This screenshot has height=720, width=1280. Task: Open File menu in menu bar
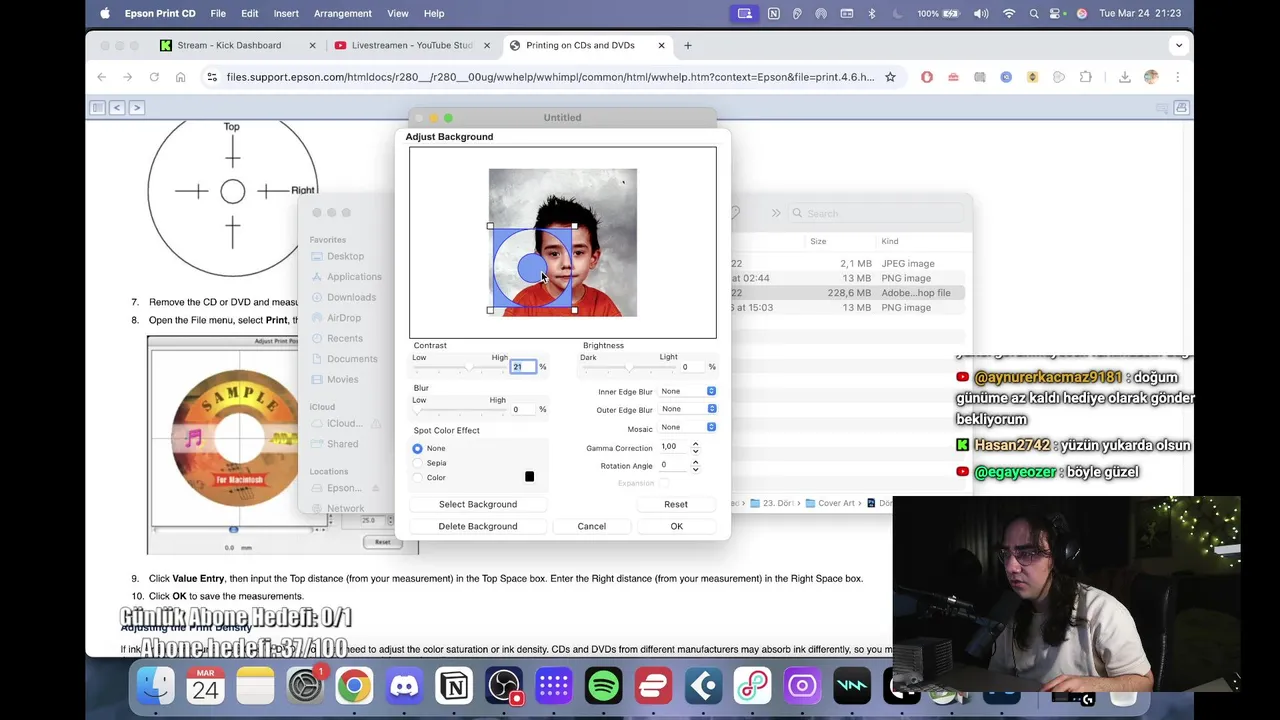(218, 13)
